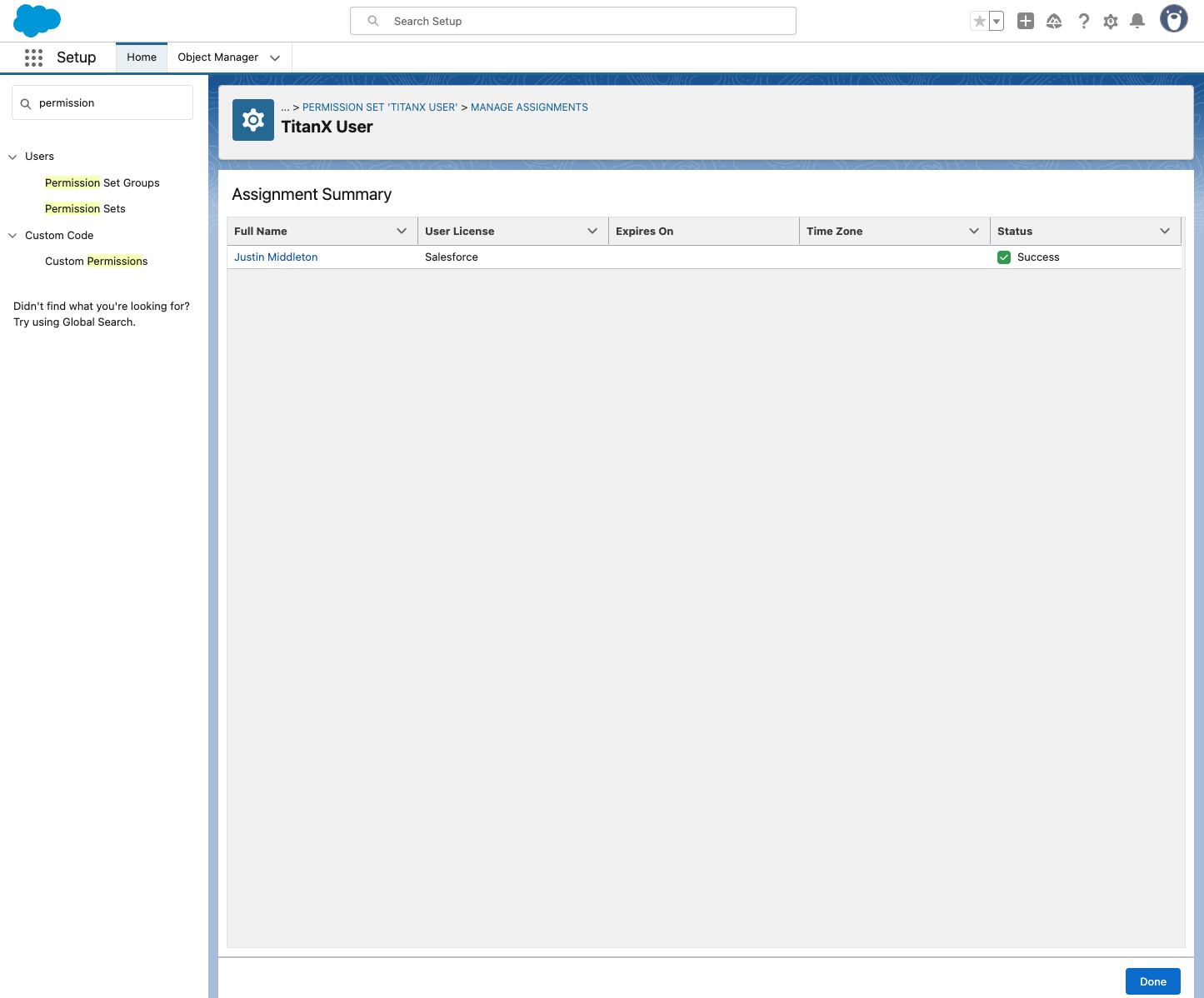Click the Success status text
This screenshot has width=1204, height=998.
1038,257
